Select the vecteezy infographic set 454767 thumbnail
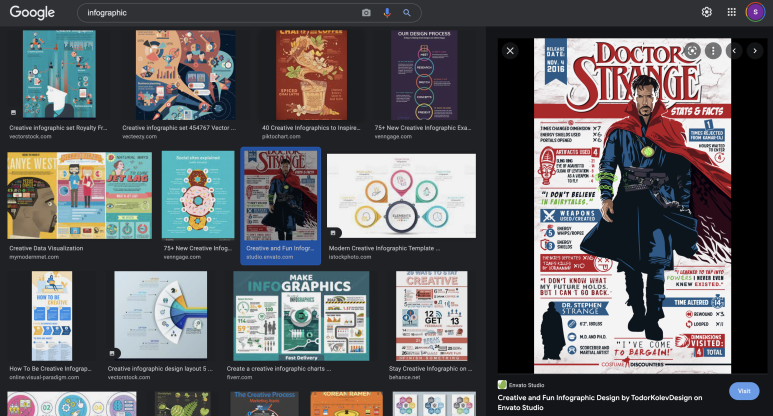Screen dimensions: 773x416 (x=185, y=75)
